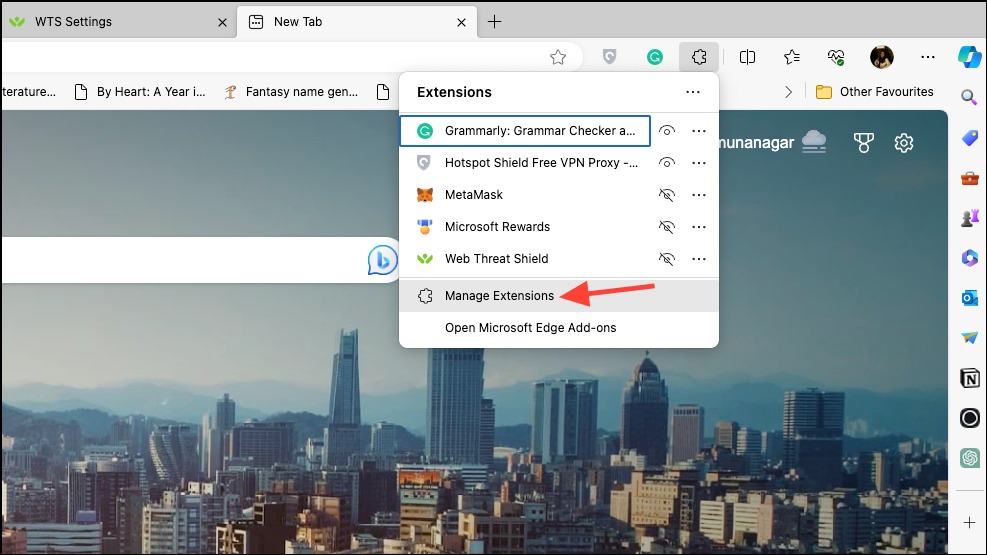Select MetaMask extension entry
Viewport: 987px width, 555px height.
pyautogui.click(x=525, y=195)
